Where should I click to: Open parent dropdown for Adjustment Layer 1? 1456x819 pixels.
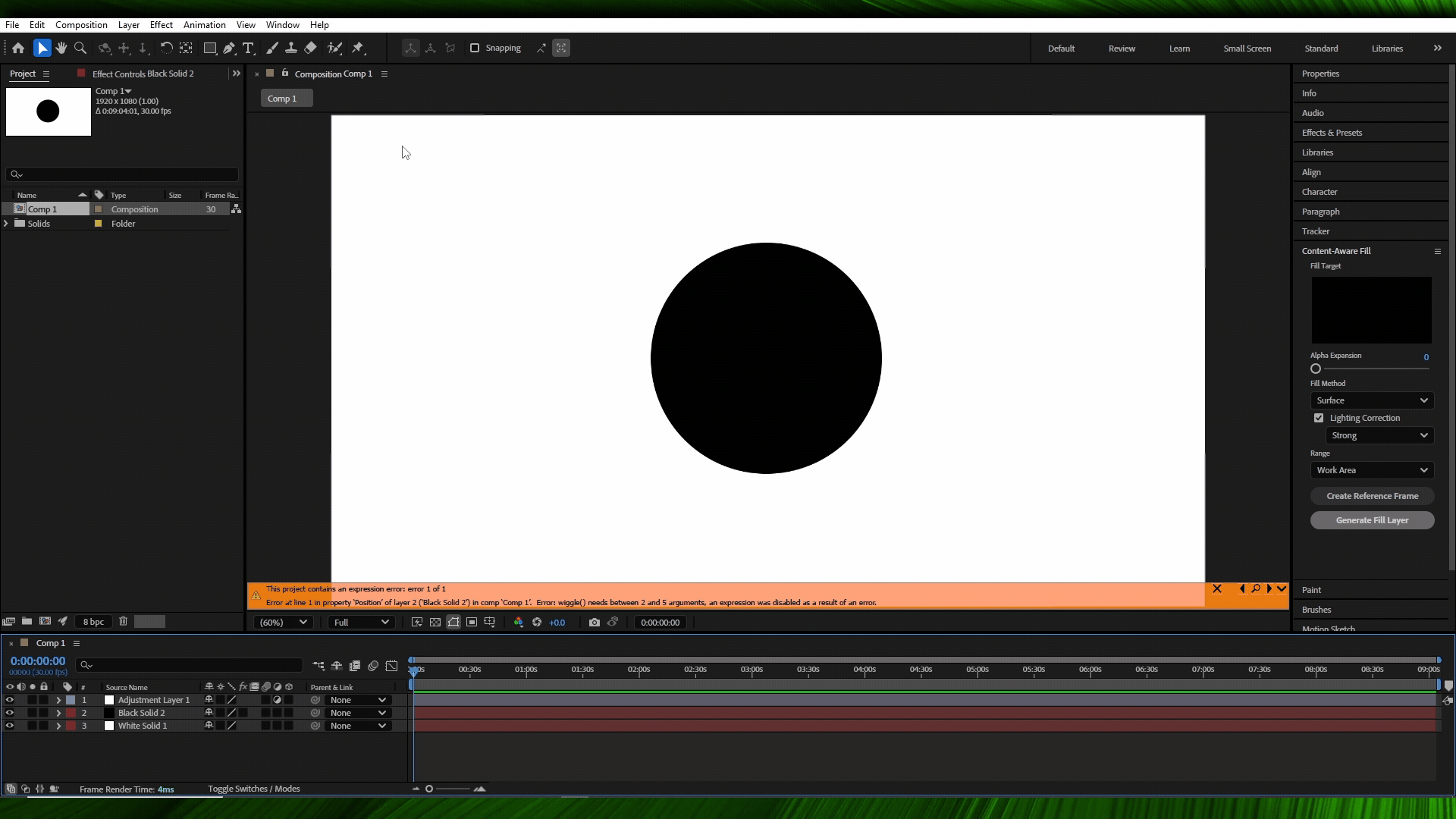[x=359, y=701]
